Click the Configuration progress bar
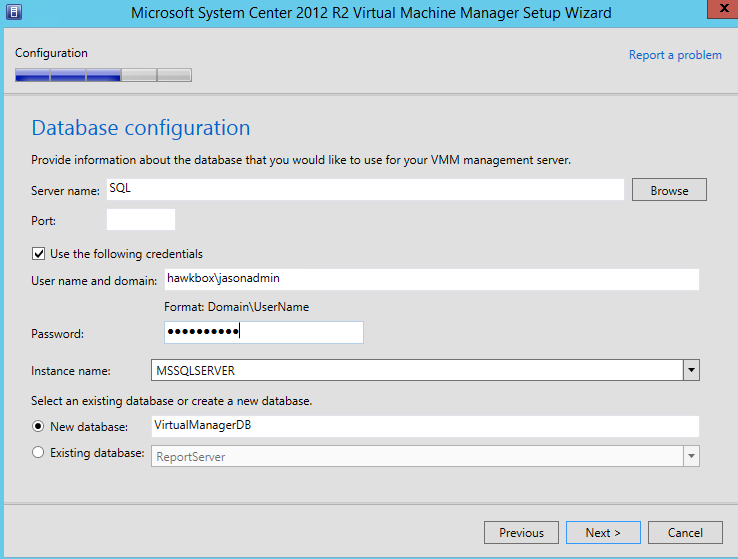Screen dimensions: 738x559 click(x=103, y=75)
